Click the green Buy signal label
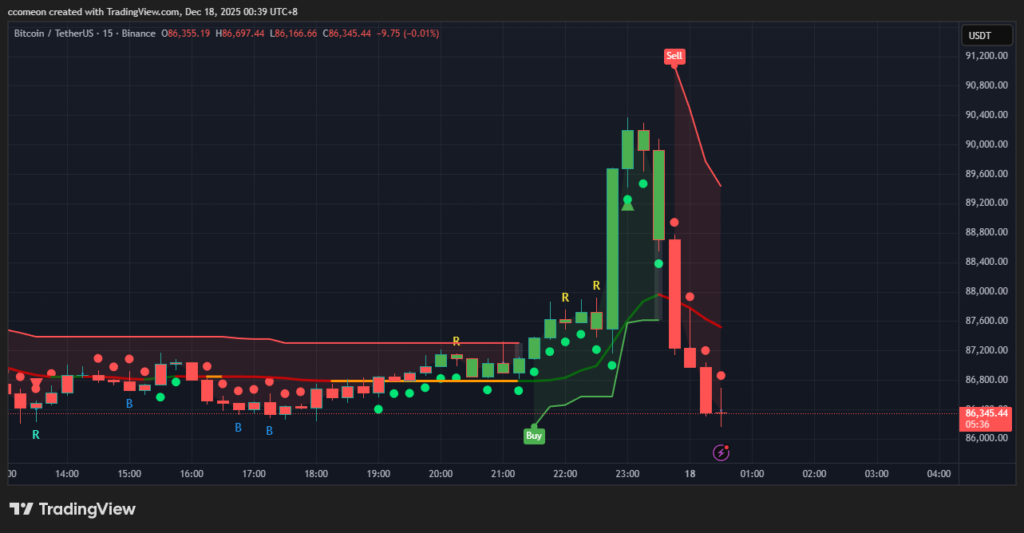 534,436
